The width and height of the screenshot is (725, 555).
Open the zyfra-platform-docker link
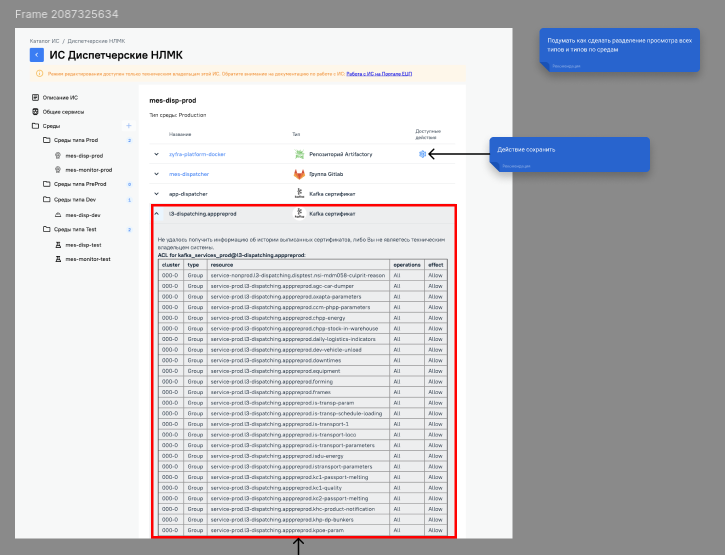coord(197,154)
